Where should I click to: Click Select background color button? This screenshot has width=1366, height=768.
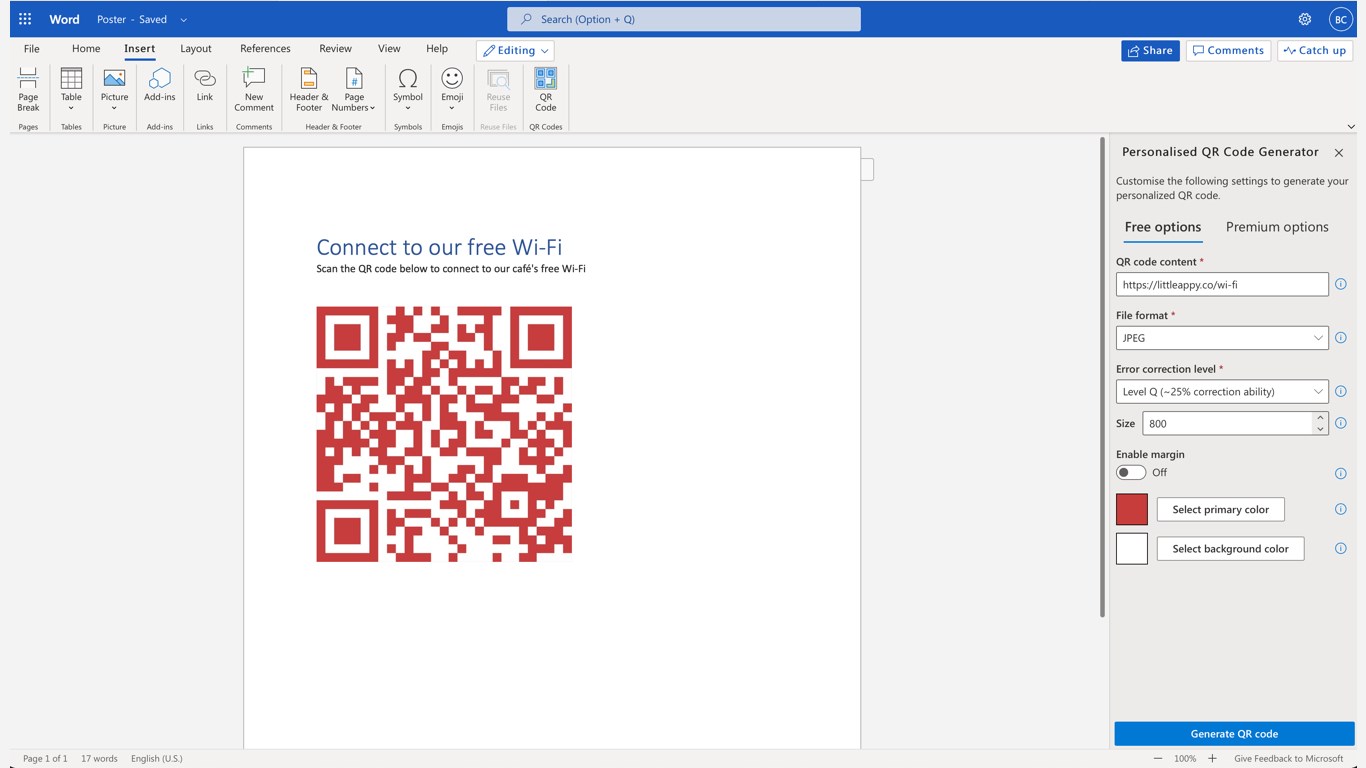click(1230, 549)
